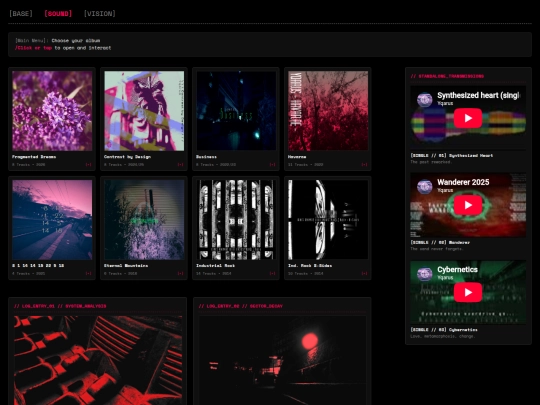
Task: Expand the 11 Tracks 2022 album with [+]
Action: tap(364, 165)
